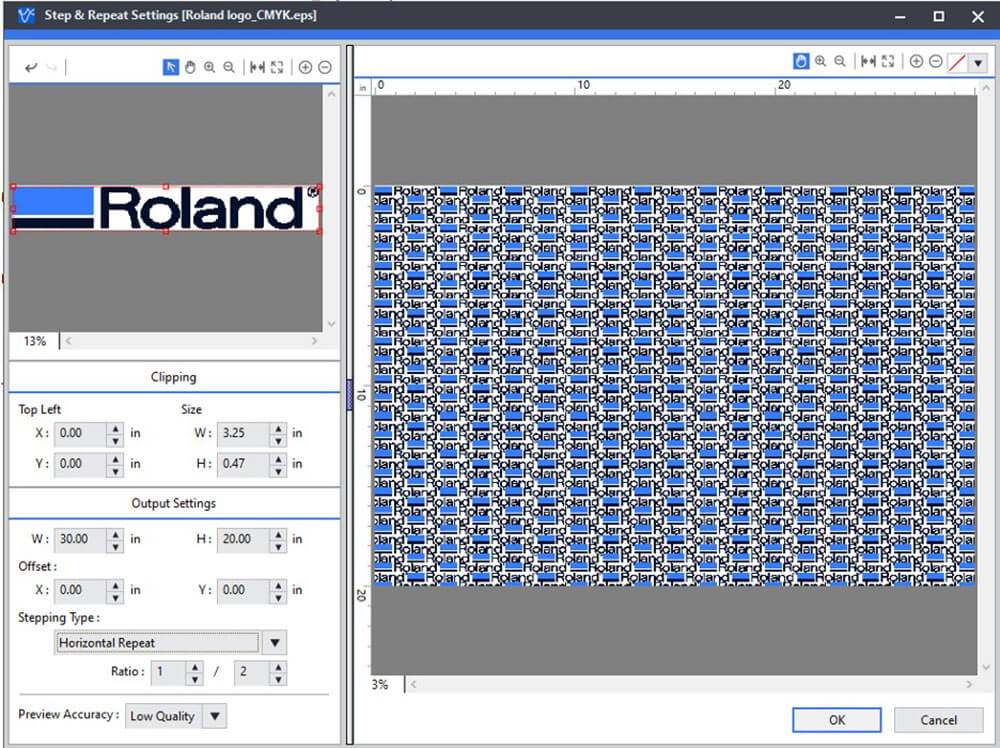The width and height of the screenshot is (1000, 748).
Task: Click clipping Size H field 0.47
Action: tap(244, 464)
